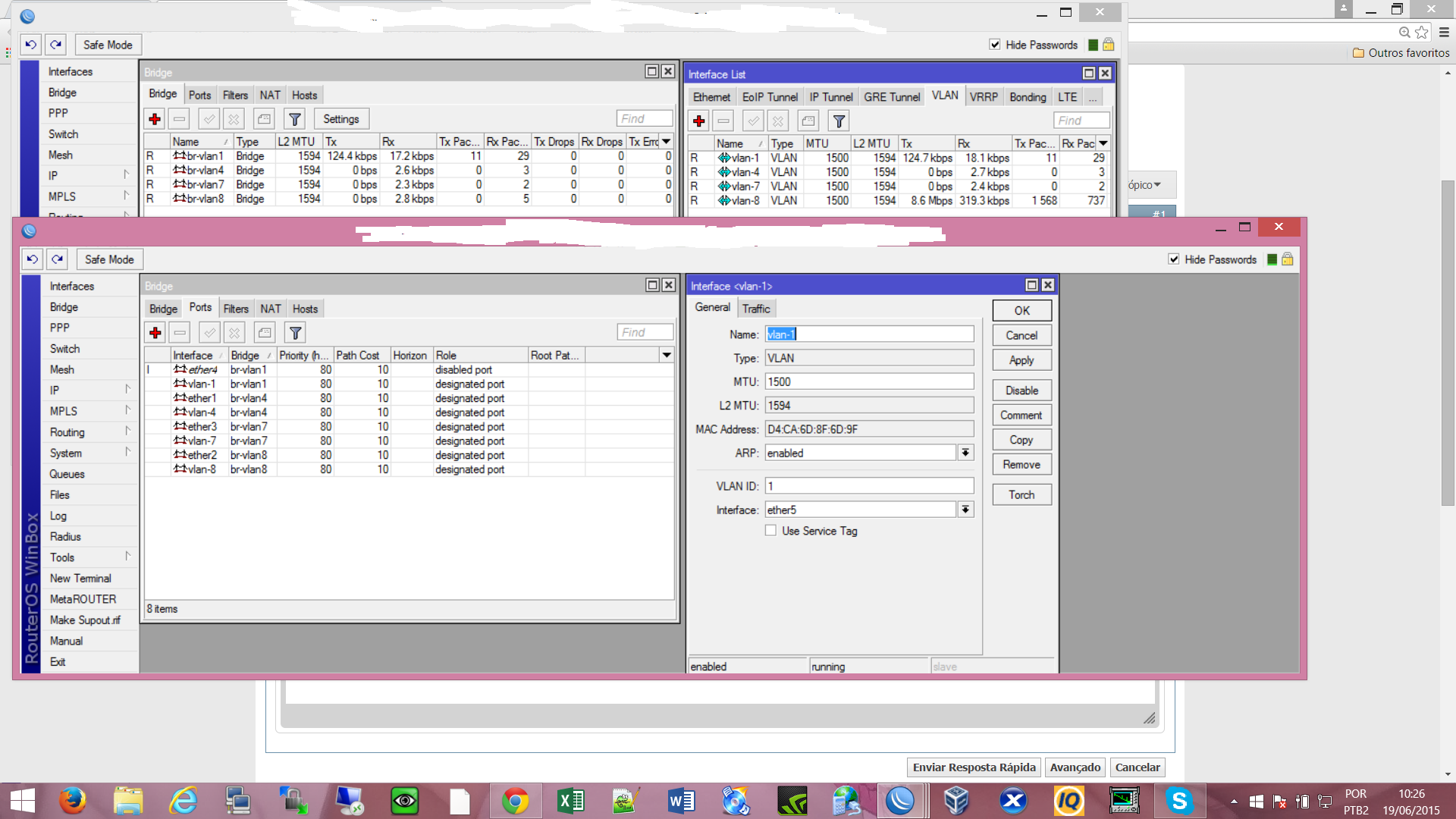Open the Interface ether5 dropdown arrow
The image size is (1456, 819).
965,510
